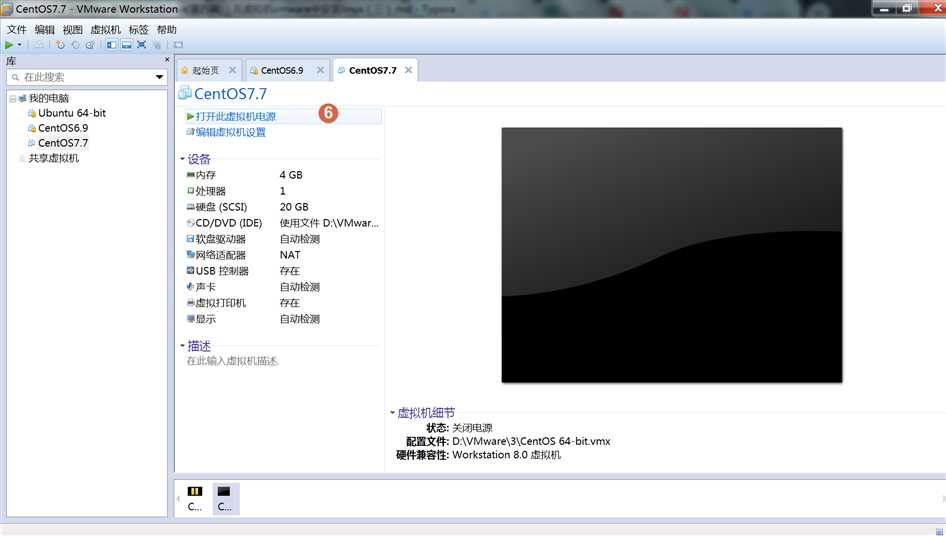The width and height of the screenshot is (946, 536).
Task: Collapse the 虚拟机细节 section
Action: pos(392,413)
